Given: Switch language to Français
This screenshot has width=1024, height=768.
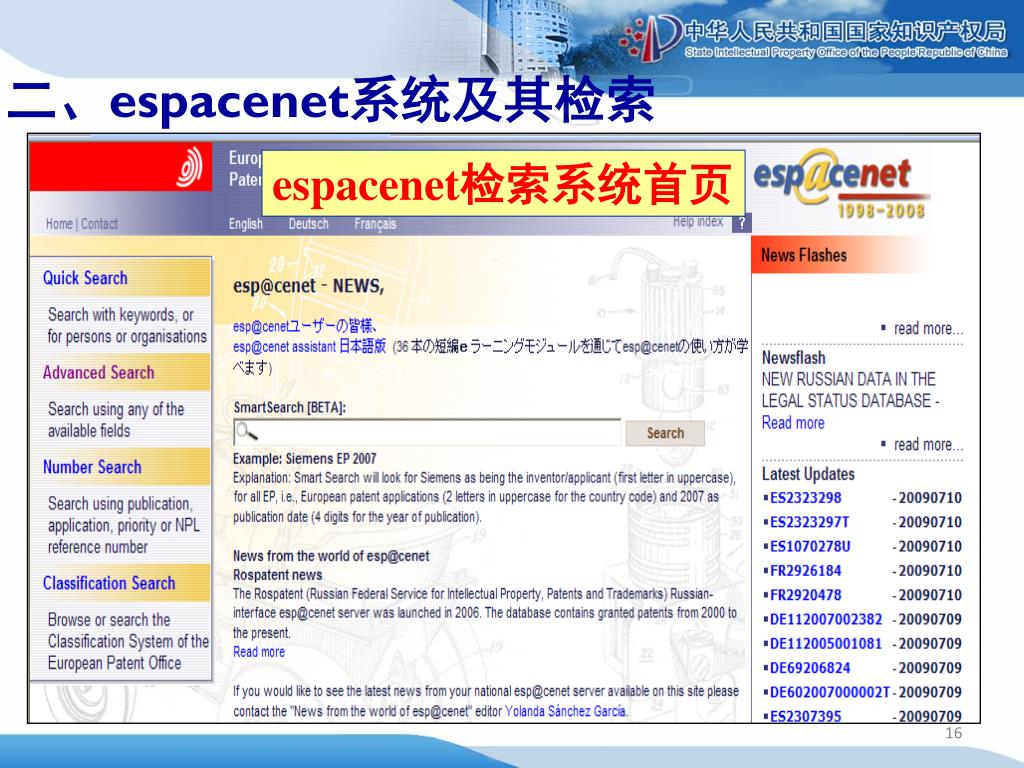Looking at the screenshot, I should 375,224.
